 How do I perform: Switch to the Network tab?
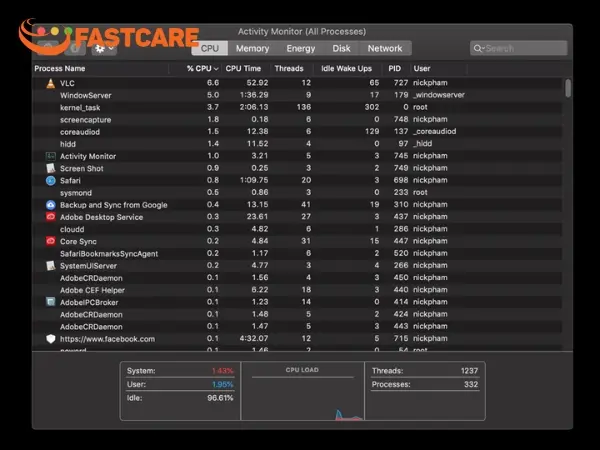click(385, 49)
